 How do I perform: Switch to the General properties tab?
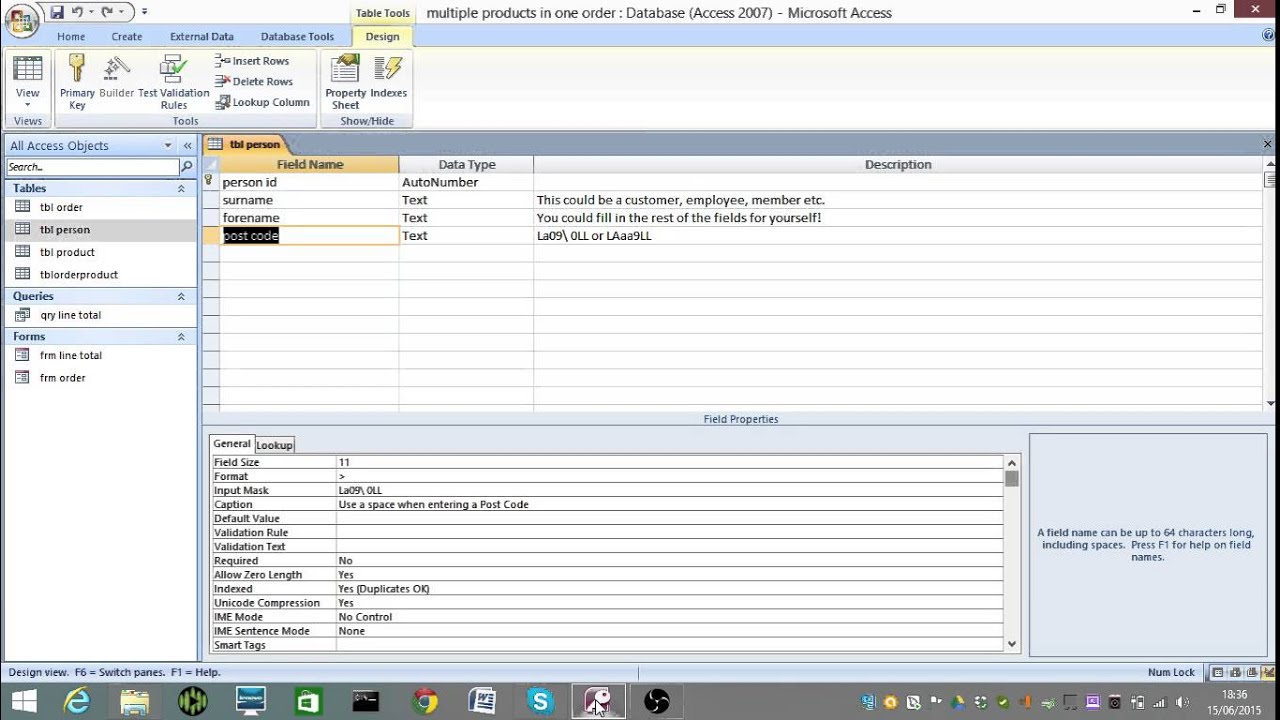pyautogui.click(x=232, y=444)
